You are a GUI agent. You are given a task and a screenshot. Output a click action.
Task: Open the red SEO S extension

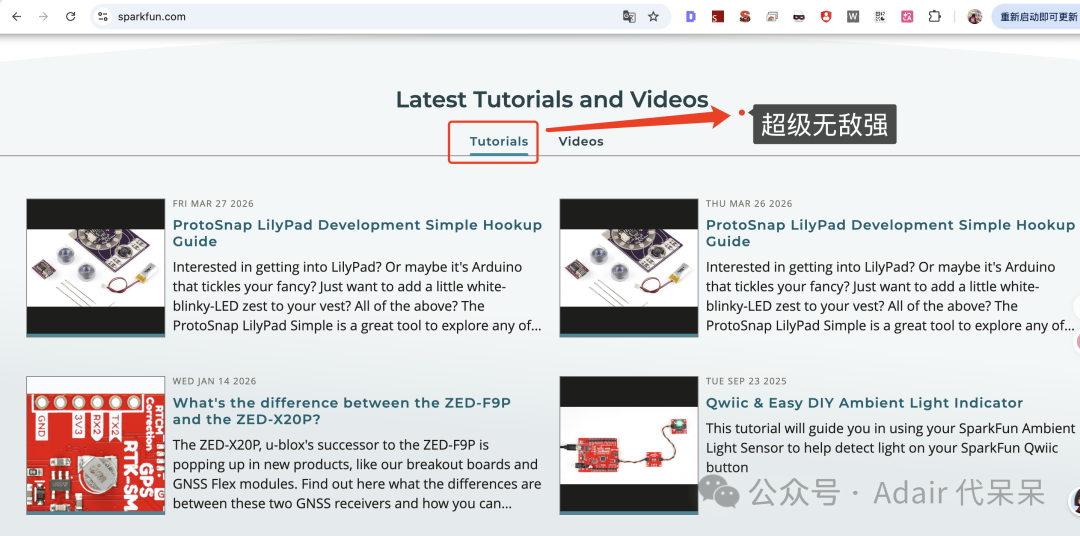(745, 17)
